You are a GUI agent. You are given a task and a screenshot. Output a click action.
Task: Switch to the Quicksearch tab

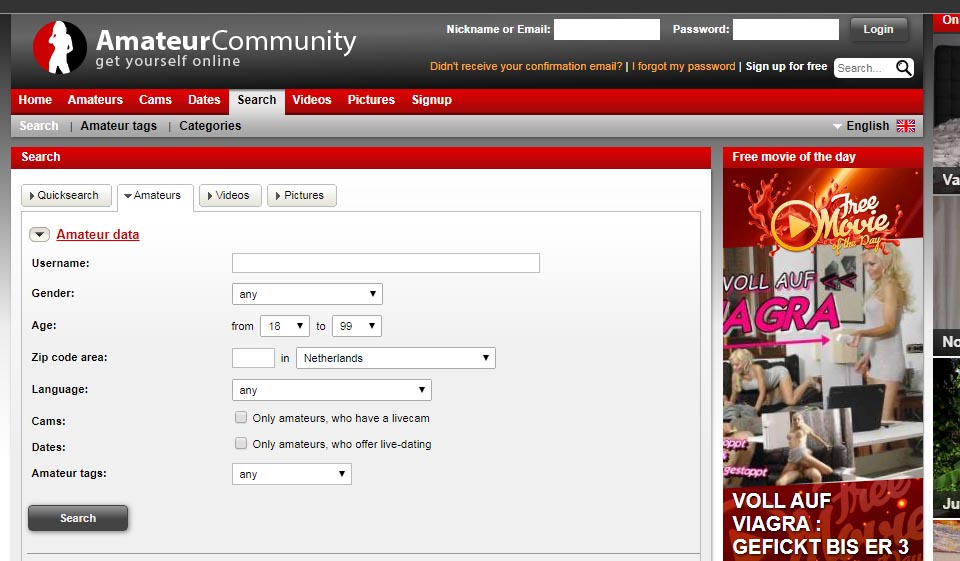66,196
